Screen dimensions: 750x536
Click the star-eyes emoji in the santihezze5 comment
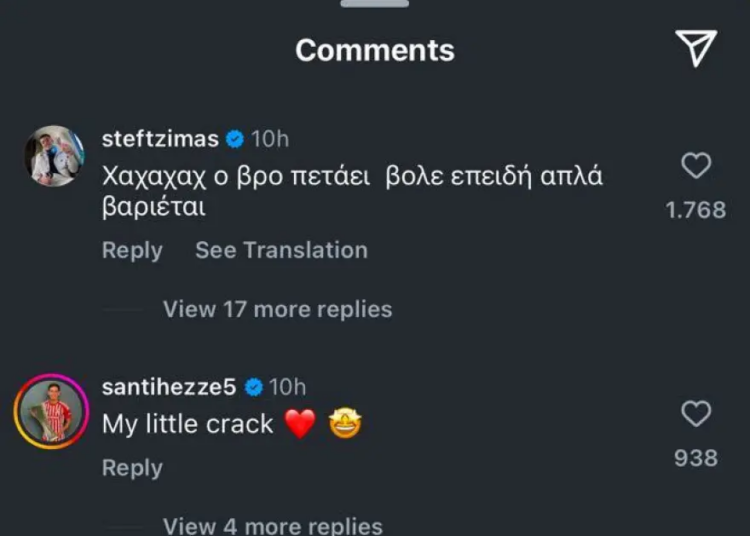[345, 425]
